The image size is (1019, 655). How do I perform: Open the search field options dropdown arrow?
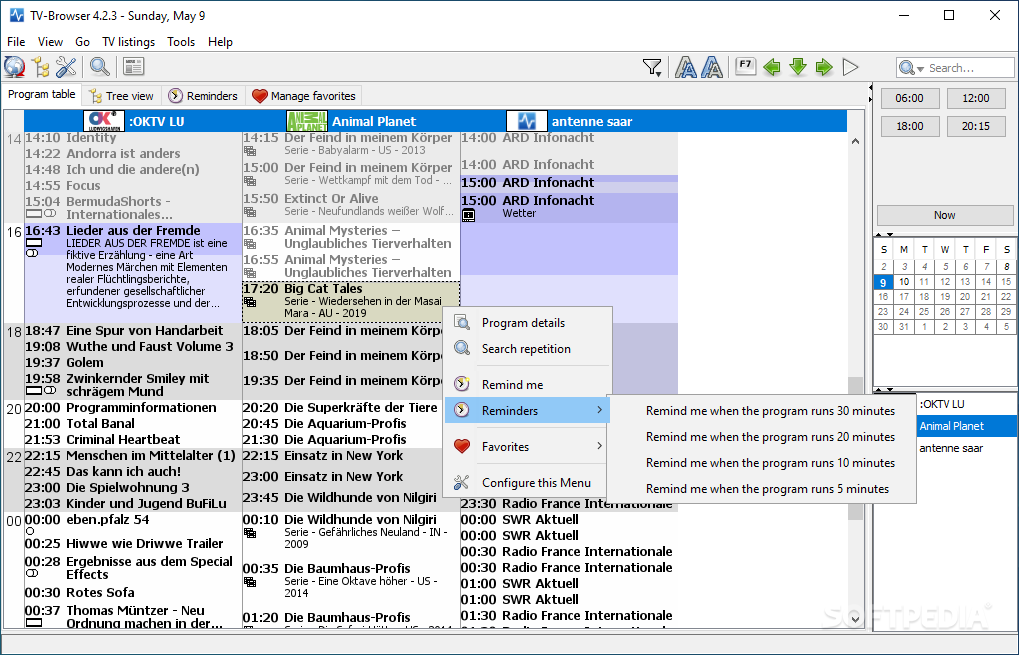[921, 70]
